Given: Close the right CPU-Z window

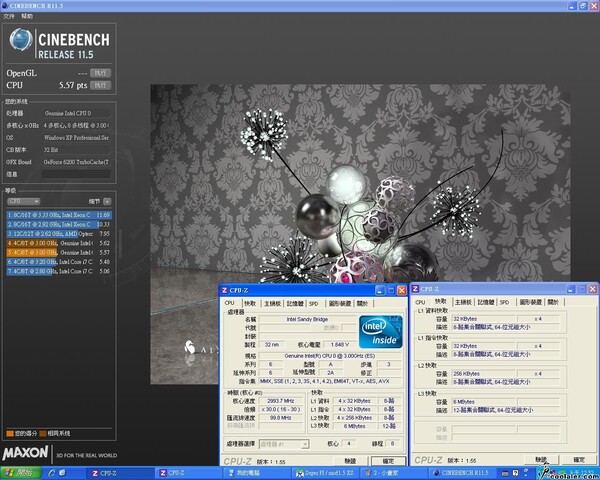Looking at the screenshot, I should tap(593, 289).
